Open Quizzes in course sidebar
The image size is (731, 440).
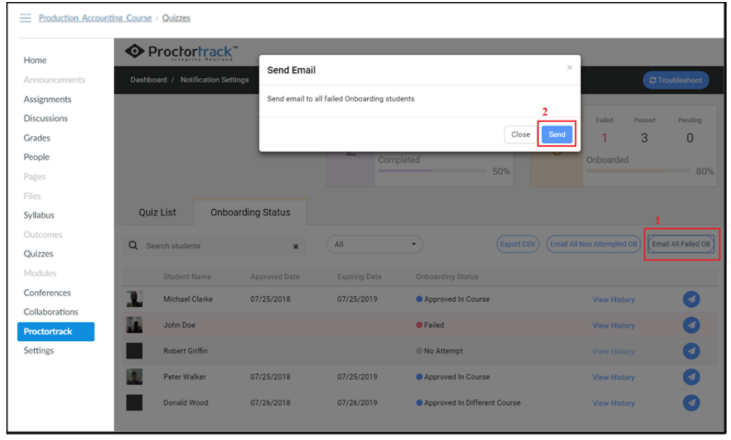[38, 254]
